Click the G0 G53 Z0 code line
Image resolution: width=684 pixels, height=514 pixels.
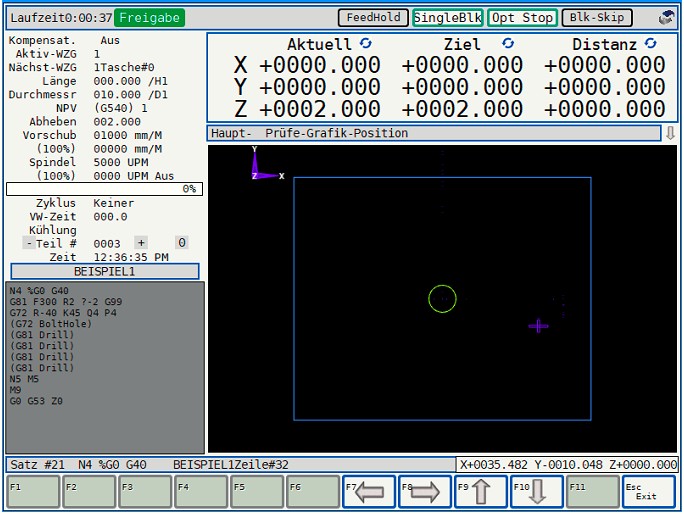pyautogui.click(x=36, y=401)
